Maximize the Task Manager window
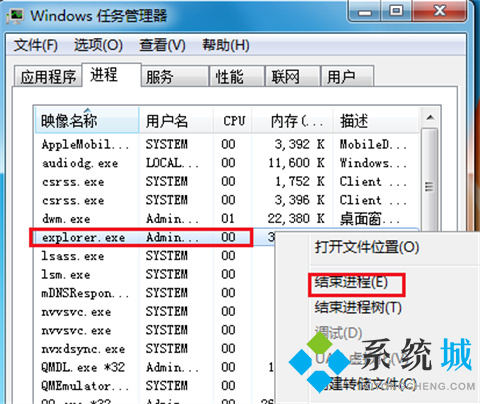480x404 pixels. click(396, 12)
